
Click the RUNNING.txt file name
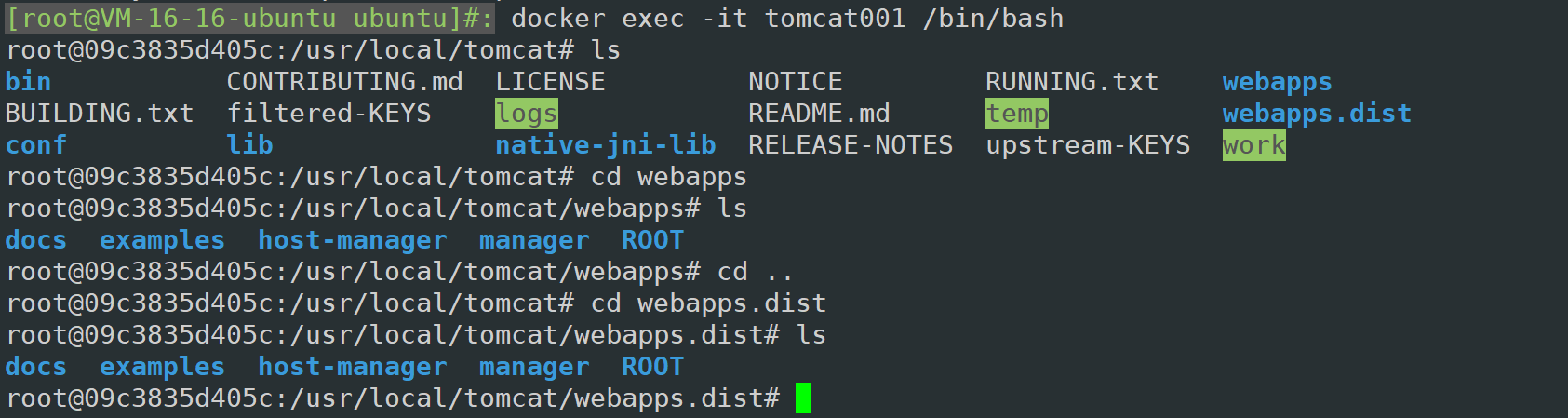tap(1072, 82)
